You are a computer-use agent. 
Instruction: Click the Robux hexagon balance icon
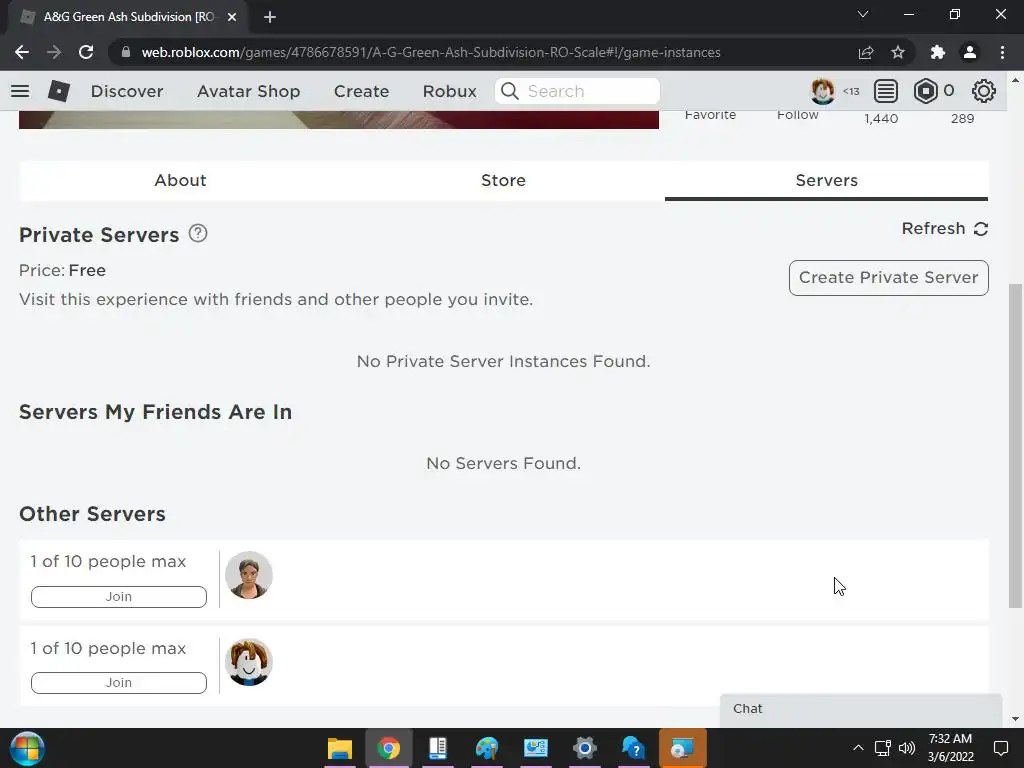tap(925, 91)
